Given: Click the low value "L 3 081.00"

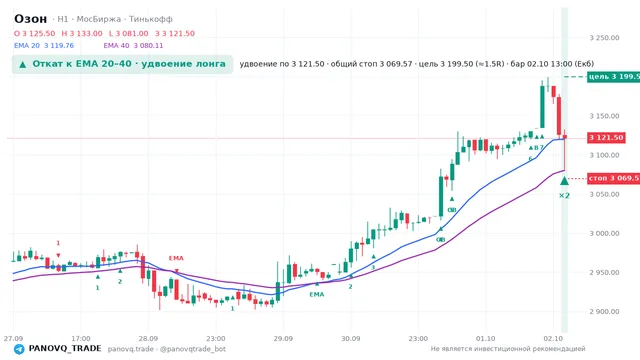Looking at the screenshot, I should 129,33.
